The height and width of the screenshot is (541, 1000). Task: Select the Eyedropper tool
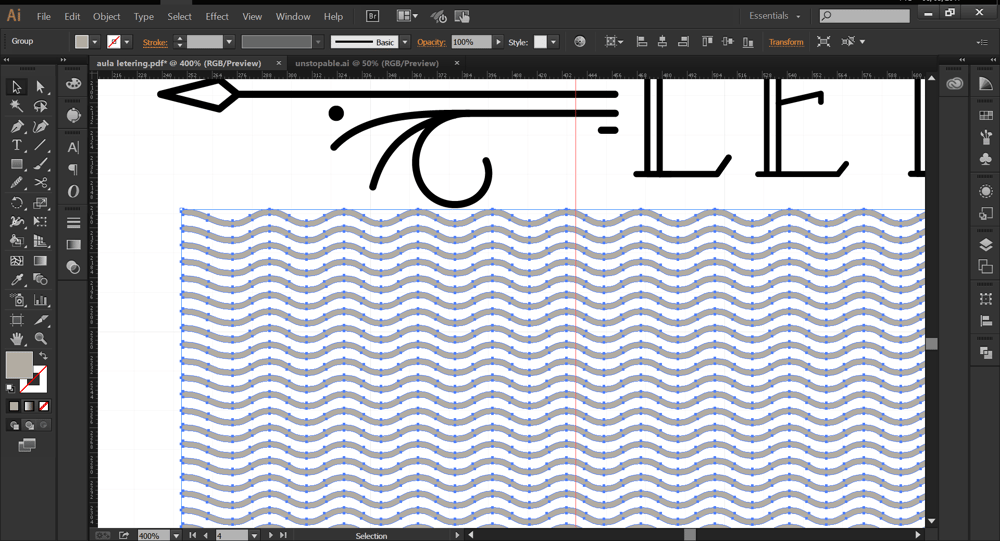(17, 279)
